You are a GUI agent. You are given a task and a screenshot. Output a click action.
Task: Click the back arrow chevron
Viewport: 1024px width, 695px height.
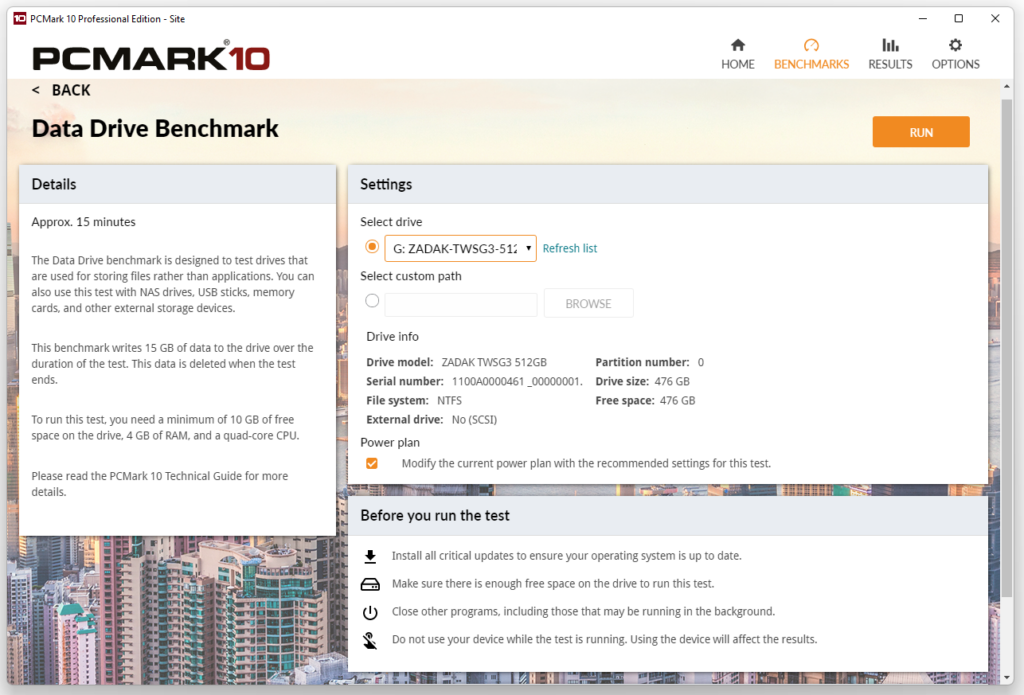tap(36, 90)
